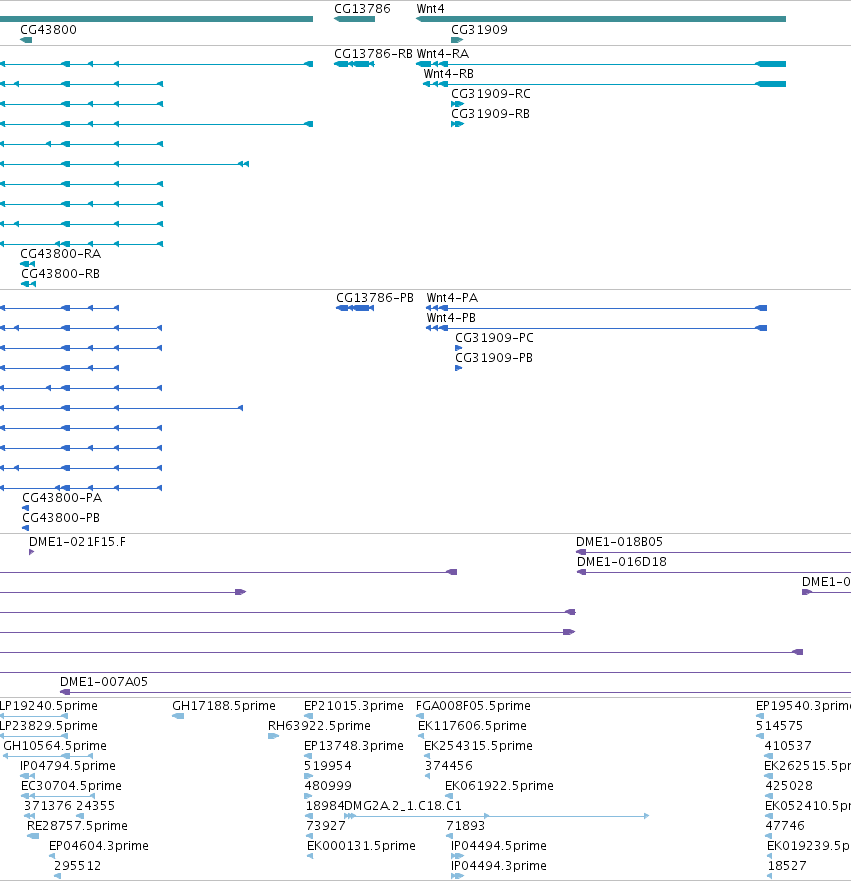Click GH17188.5prime EST label
This screenshot has height=881, width=851.
[224, 706]
